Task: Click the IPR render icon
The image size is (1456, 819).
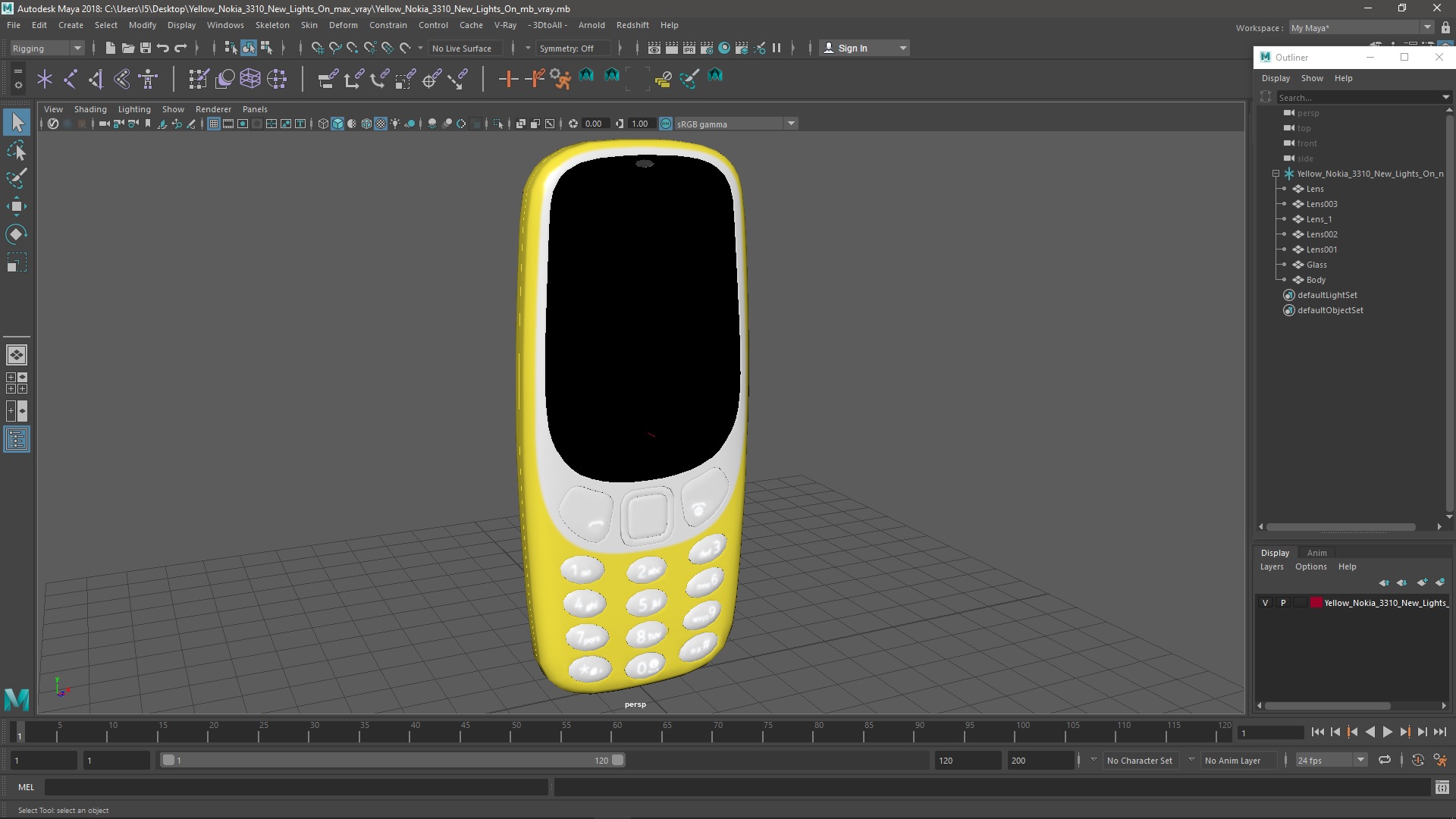Action: coord(689,48)
